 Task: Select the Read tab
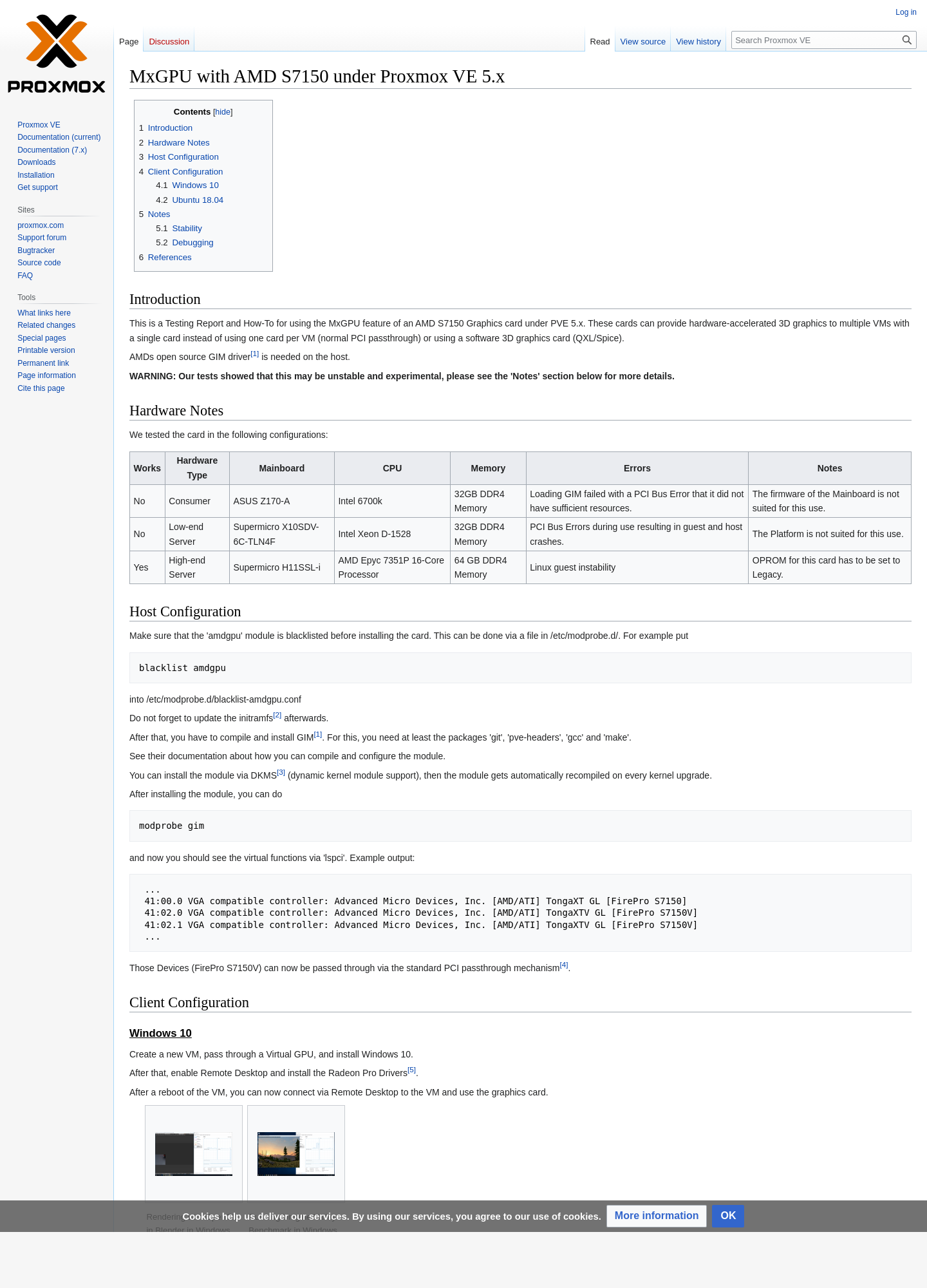point(600,41)
